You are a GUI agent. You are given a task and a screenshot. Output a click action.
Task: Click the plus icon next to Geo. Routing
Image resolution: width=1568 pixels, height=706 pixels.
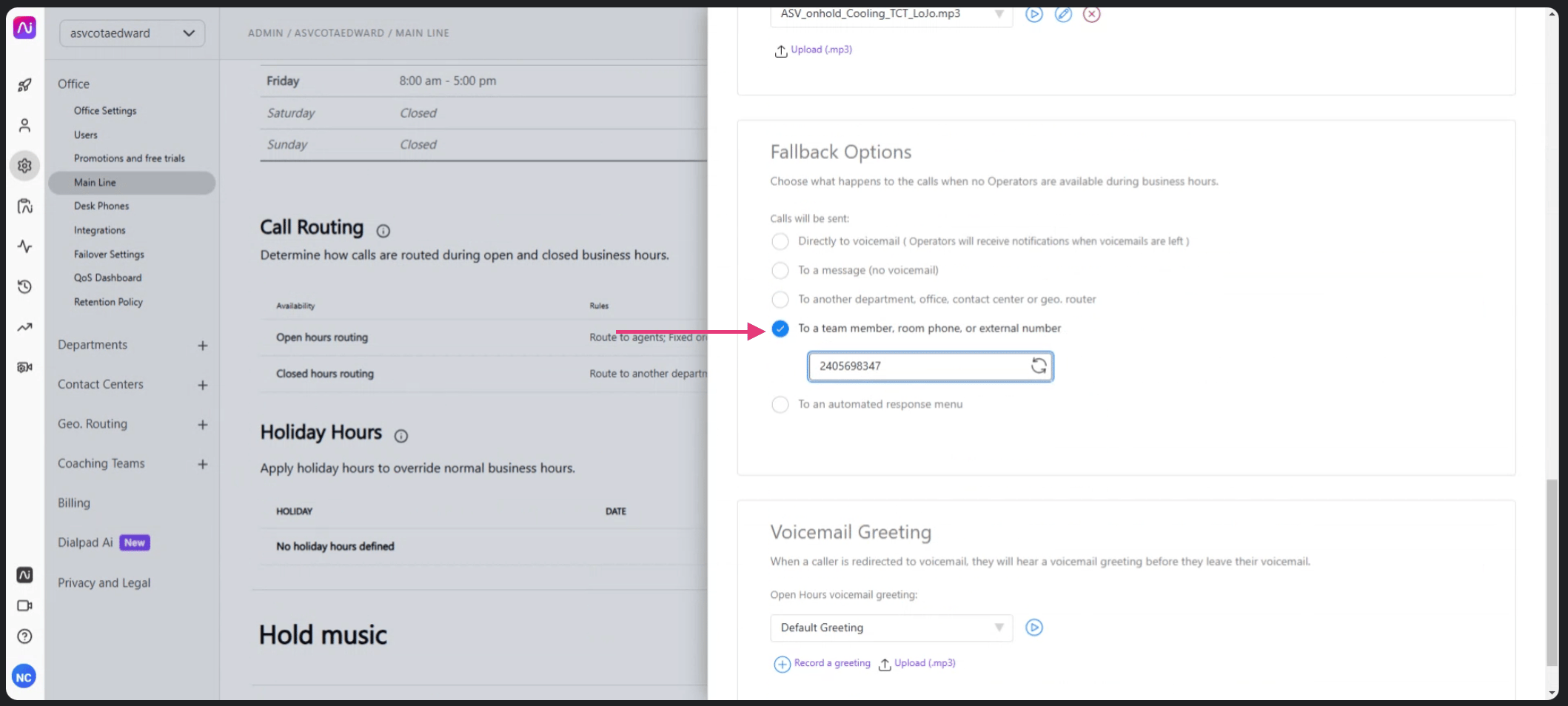203,425
